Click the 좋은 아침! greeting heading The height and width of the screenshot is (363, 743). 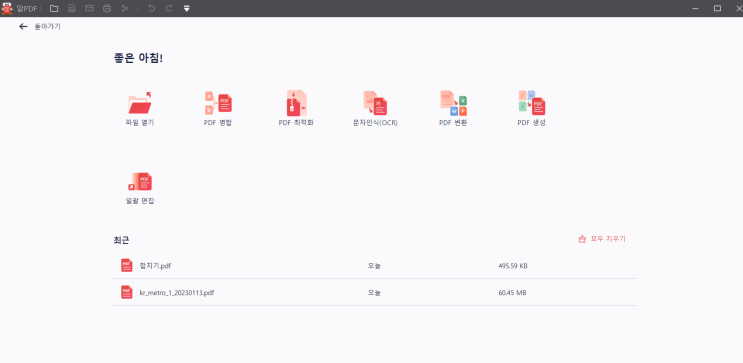pos(138,58)
